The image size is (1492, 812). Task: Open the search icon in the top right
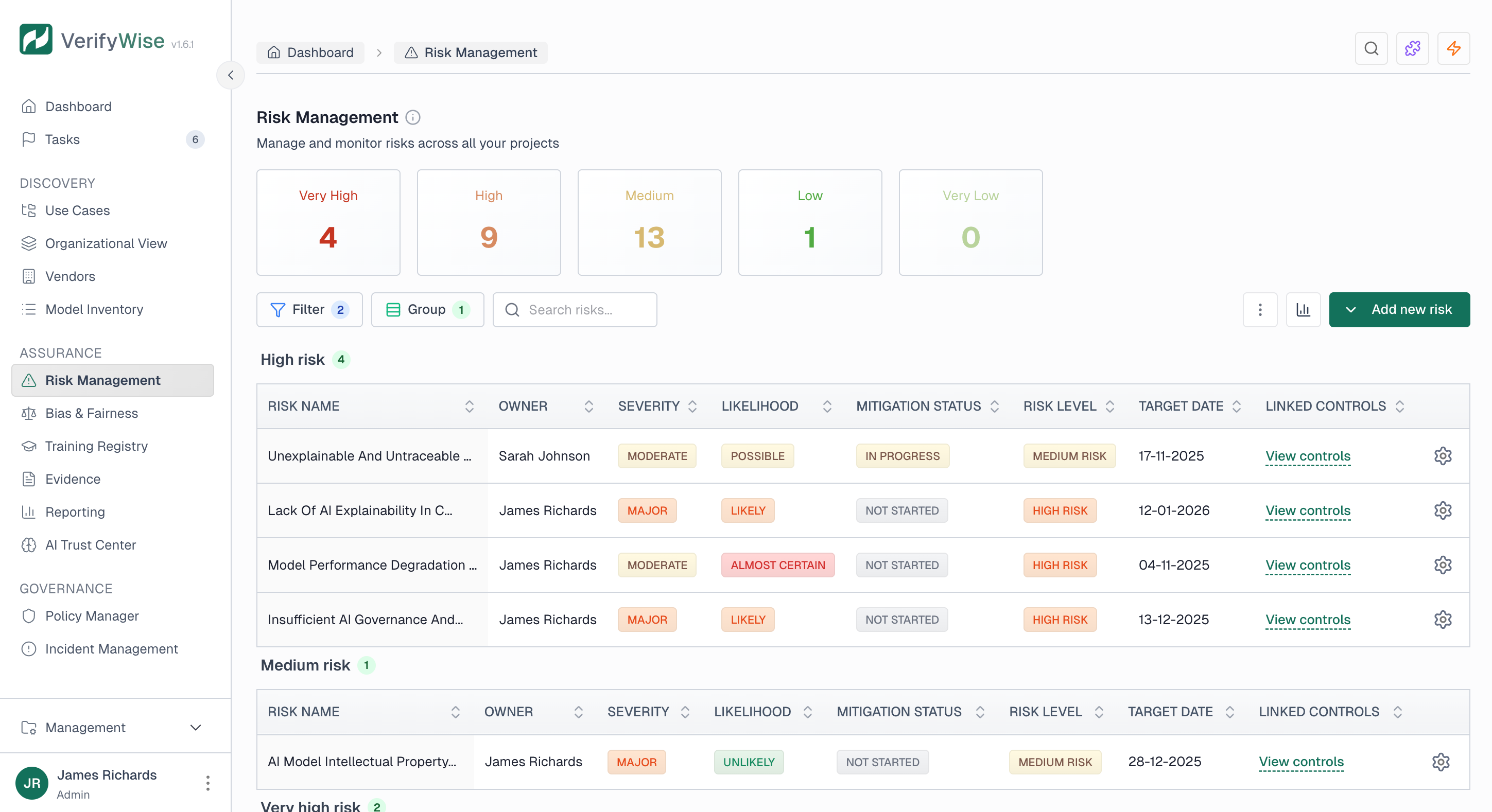(x=1371, y=48)
